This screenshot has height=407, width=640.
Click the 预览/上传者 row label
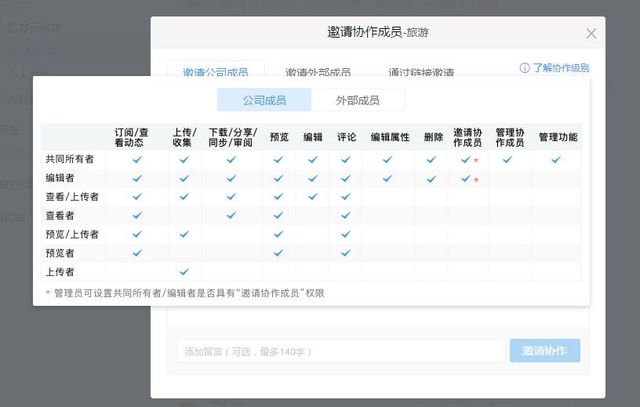click(72, 234)
